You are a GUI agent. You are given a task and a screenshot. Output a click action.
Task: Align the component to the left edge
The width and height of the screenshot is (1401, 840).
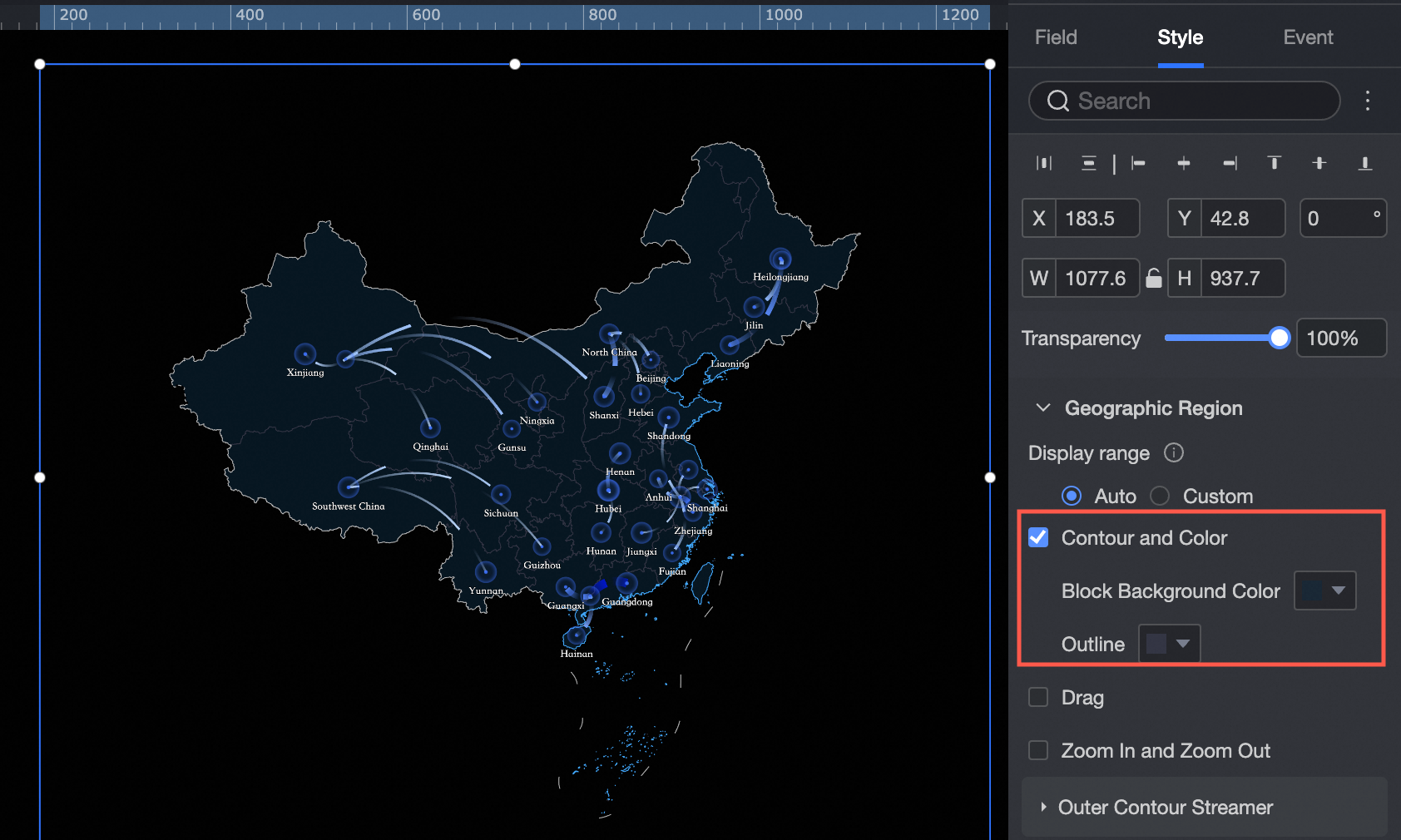(1138, 163)
